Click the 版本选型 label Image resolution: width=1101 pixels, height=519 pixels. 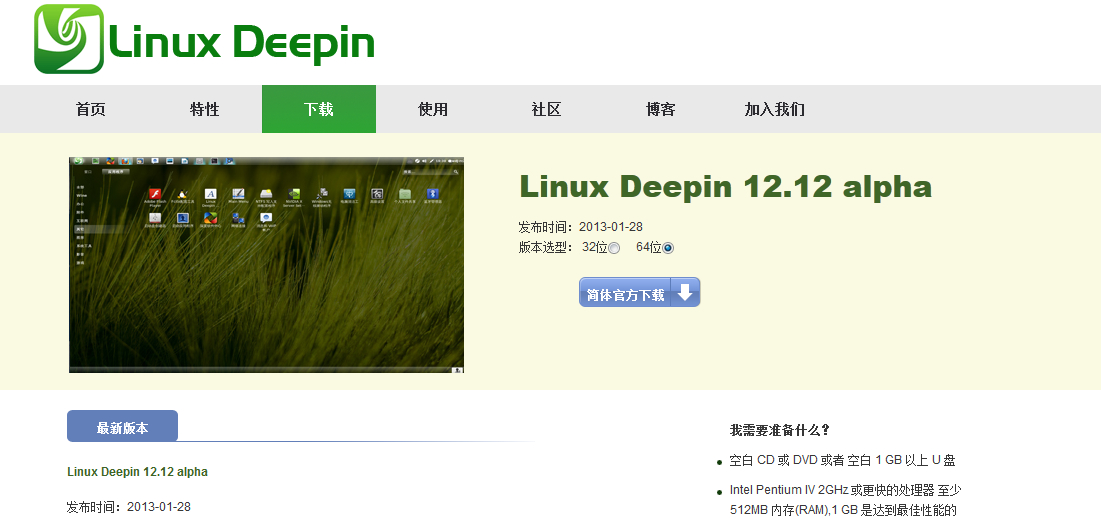point(546,247)
